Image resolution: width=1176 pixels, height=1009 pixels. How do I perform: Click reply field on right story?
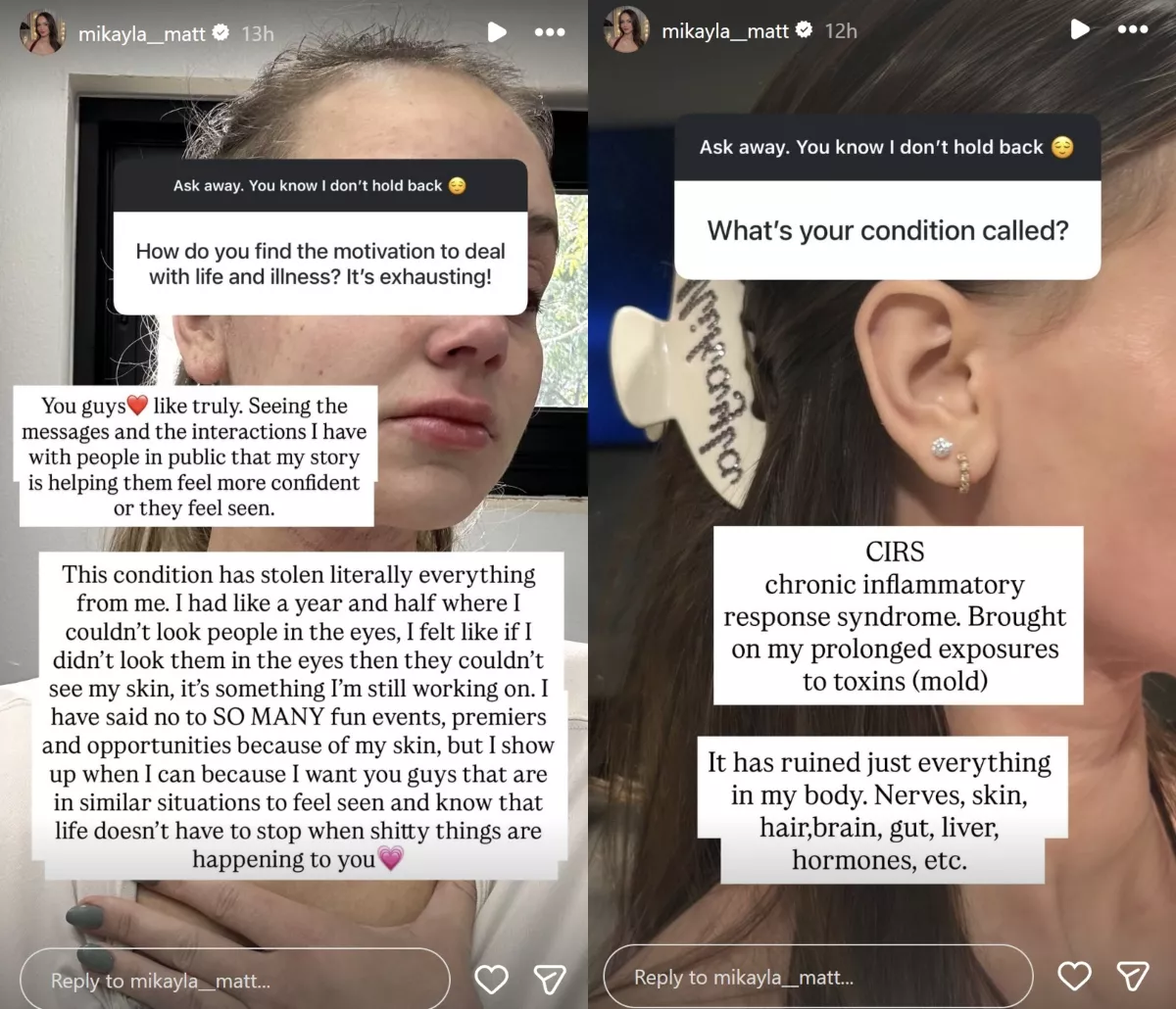[x=818, y=977]
